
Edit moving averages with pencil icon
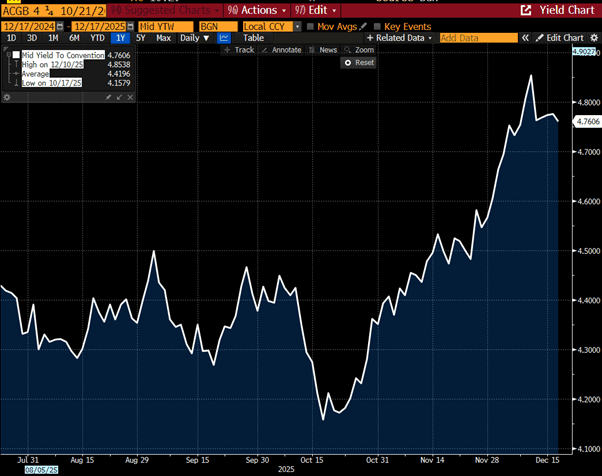pos(363,26)
